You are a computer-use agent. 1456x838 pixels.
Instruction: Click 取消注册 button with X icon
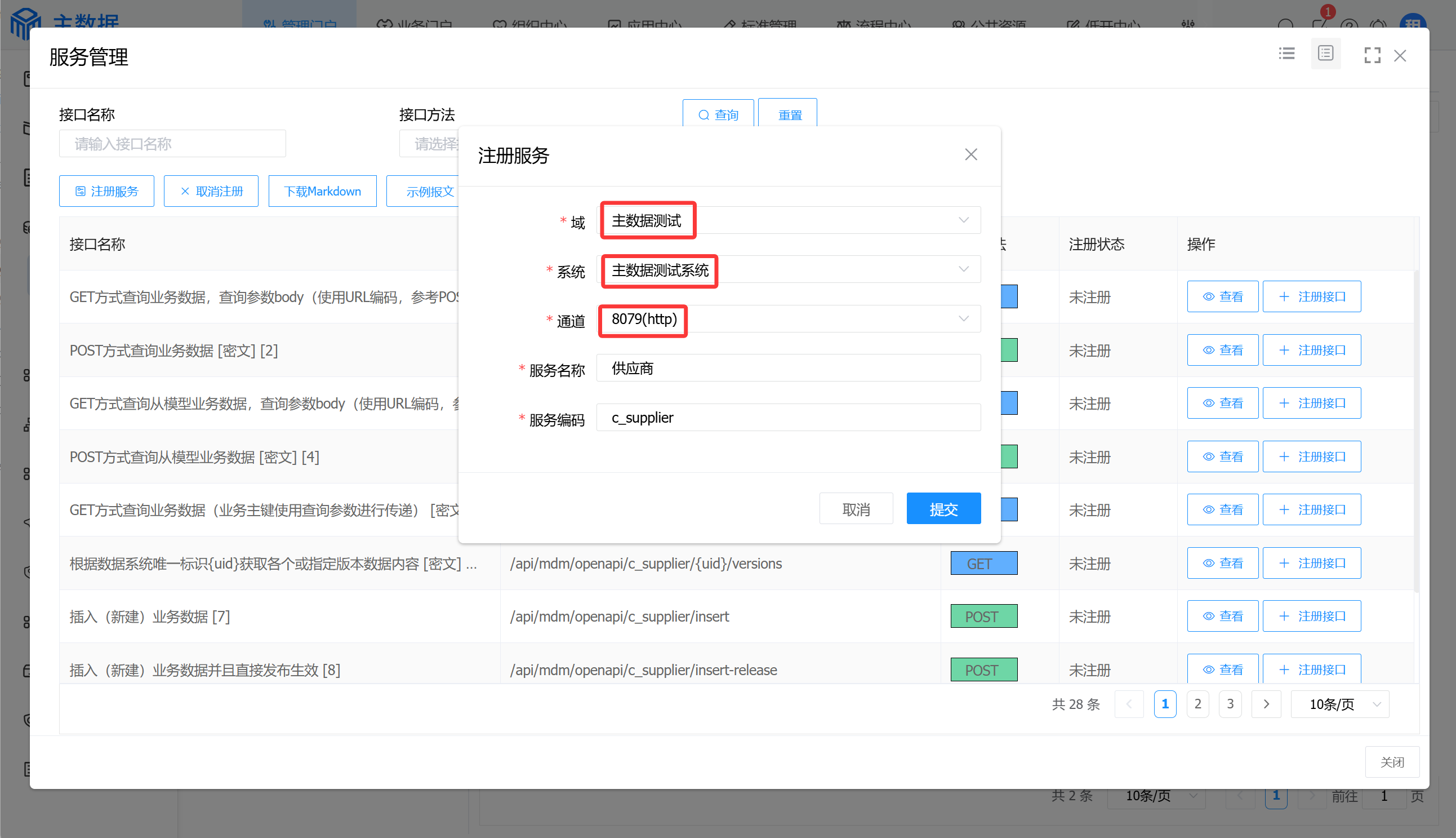click(211, 191)
